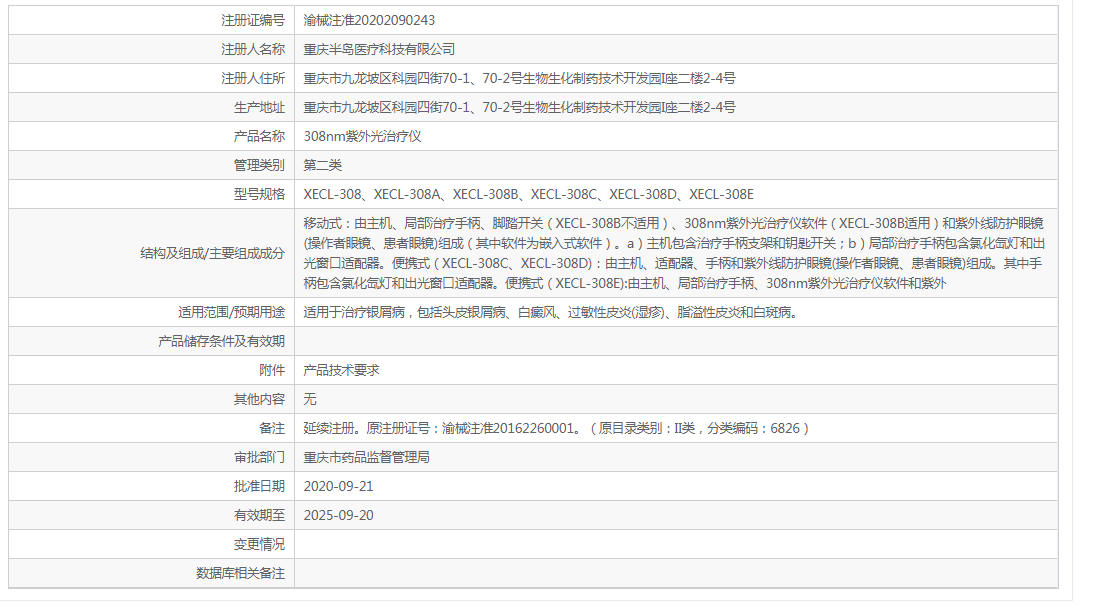Click the 注册人名称 label
This screenshot has width=1107, height=609.
click(253, 49)
